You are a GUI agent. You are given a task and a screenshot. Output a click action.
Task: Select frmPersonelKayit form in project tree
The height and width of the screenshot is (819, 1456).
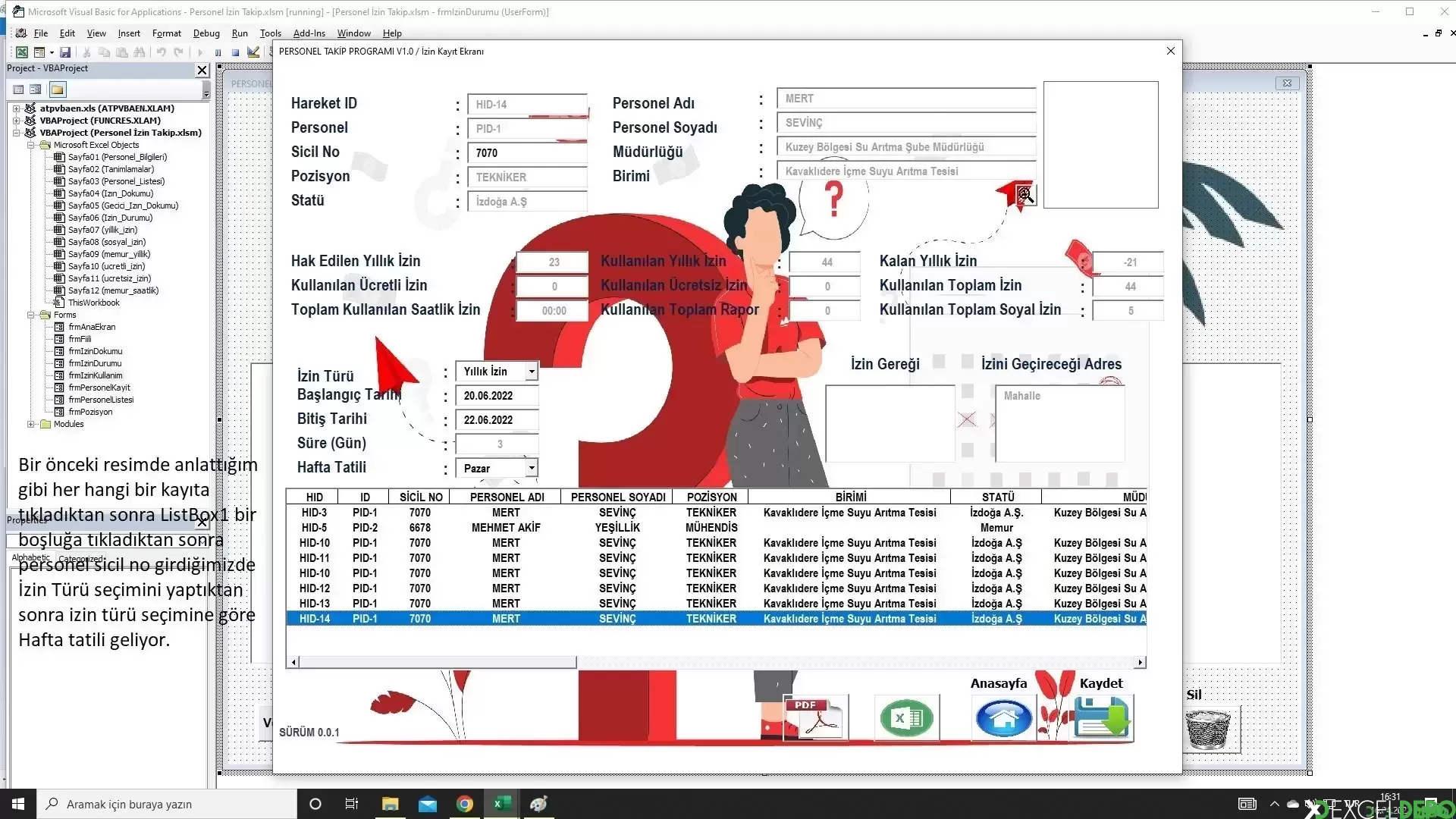point(99,388)
